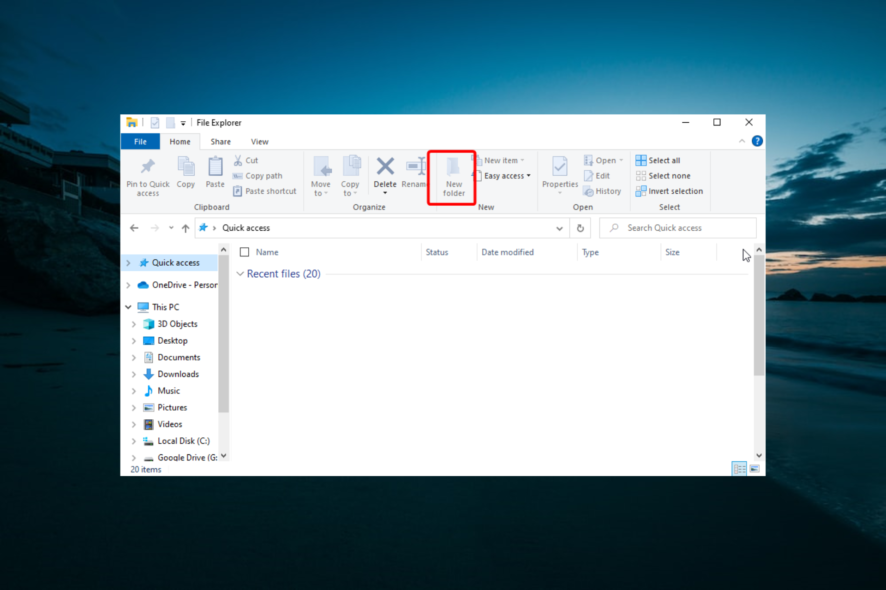886x590 pixels.
Task: Click the navigation pane scroll down arrow
Action: 223,455
